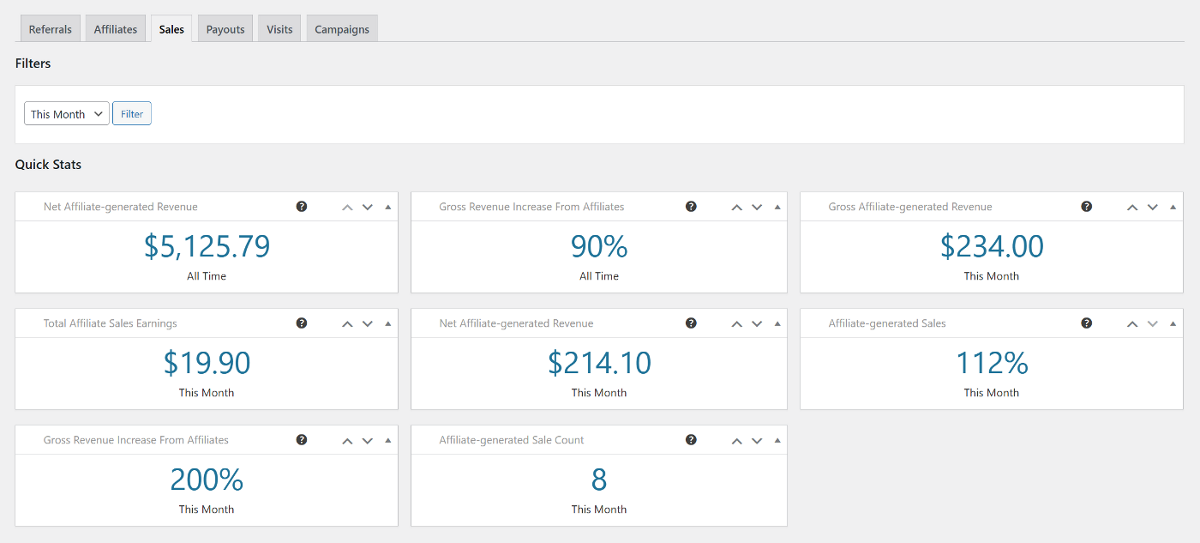1200x543 pixels.
Task: Open the This Month date range dropdown
Action: coord(67,114)
